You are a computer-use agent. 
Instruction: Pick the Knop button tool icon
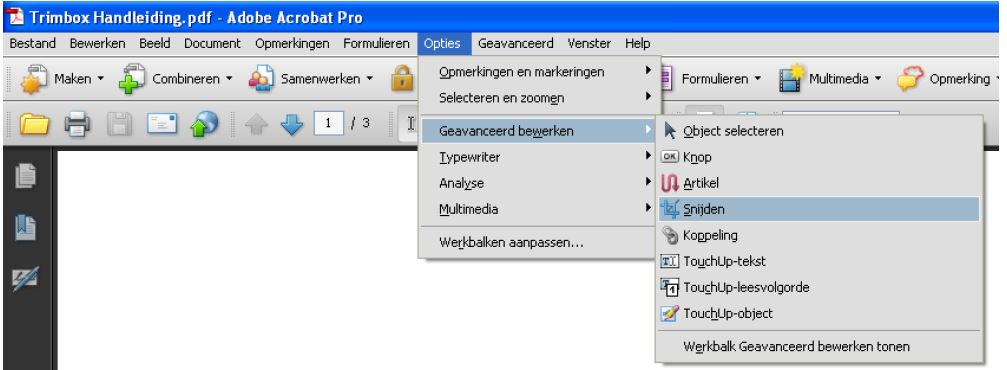[x=670, y=157]
